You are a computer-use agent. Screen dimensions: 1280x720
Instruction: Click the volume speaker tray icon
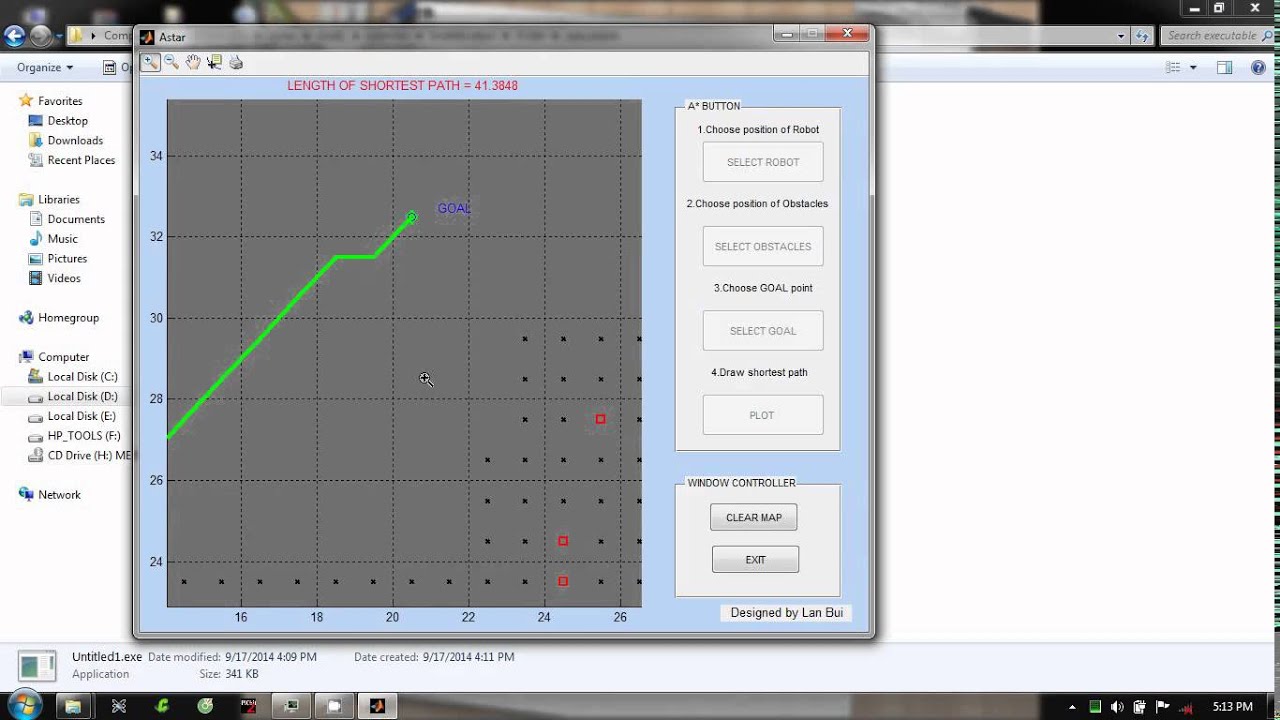[1117, 707]
